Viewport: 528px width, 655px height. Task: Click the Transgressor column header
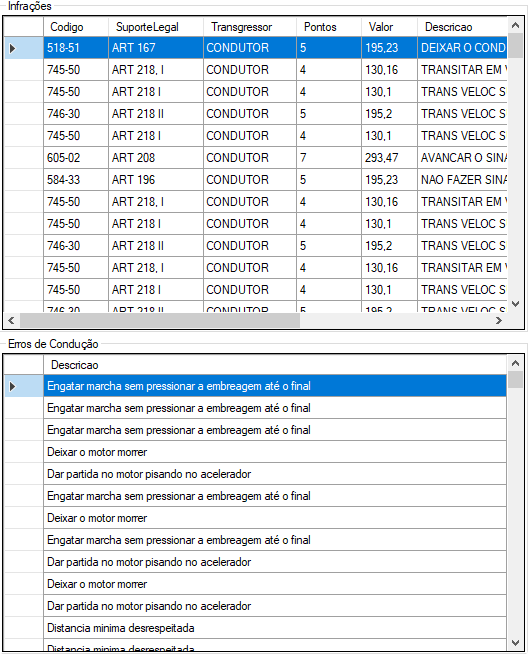point(250,27)
